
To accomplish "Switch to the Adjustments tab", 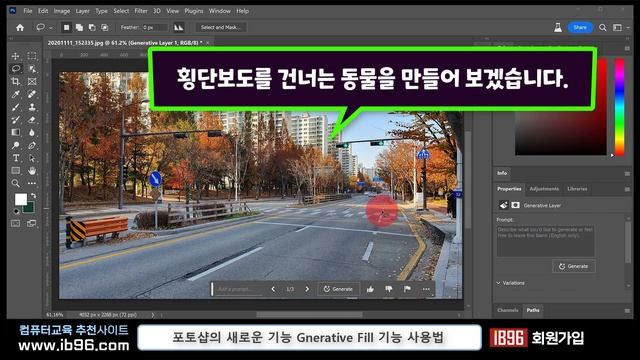I will (544, 189).
